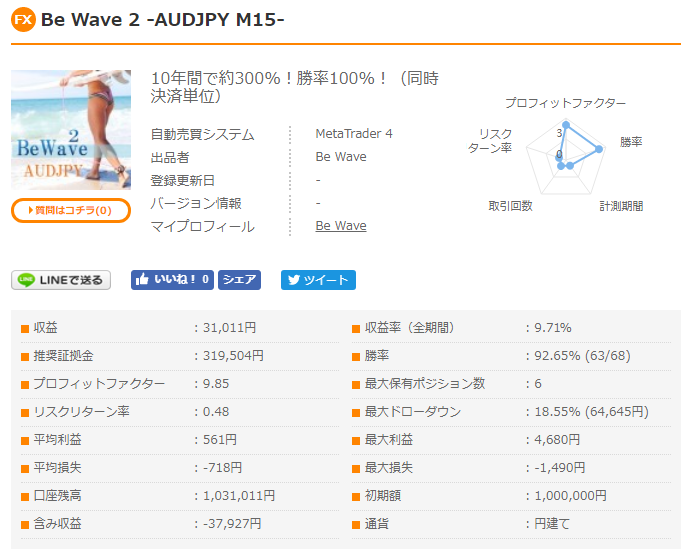This screenshot has width=690, height=553.
Task: Click the 最大保有ポジション数 value 6
Action: click(538, 384)
